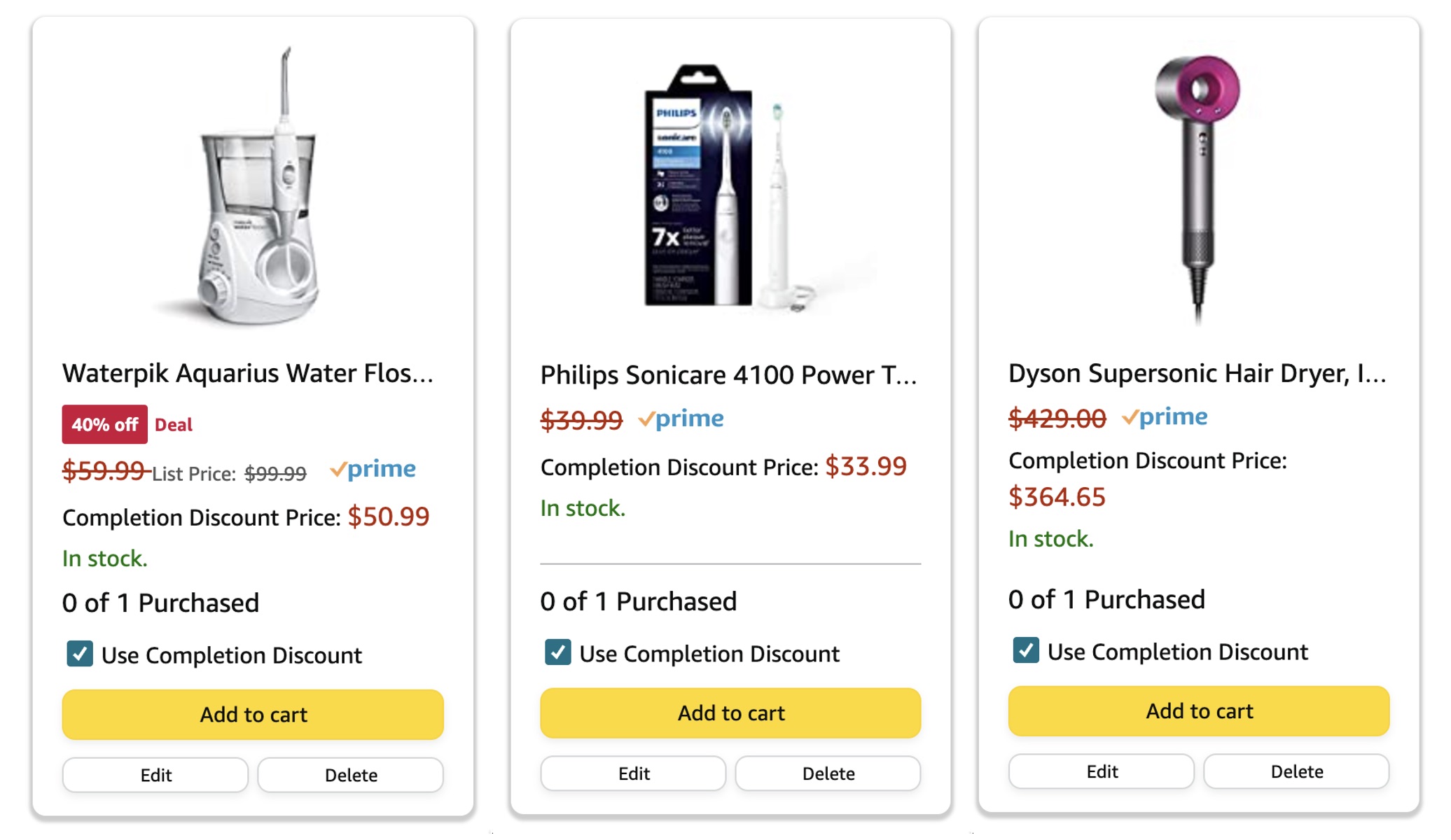1451x840 pixels.
Task: Add the Dyson hair dryer to cart
Action: tap(1200, 711)
